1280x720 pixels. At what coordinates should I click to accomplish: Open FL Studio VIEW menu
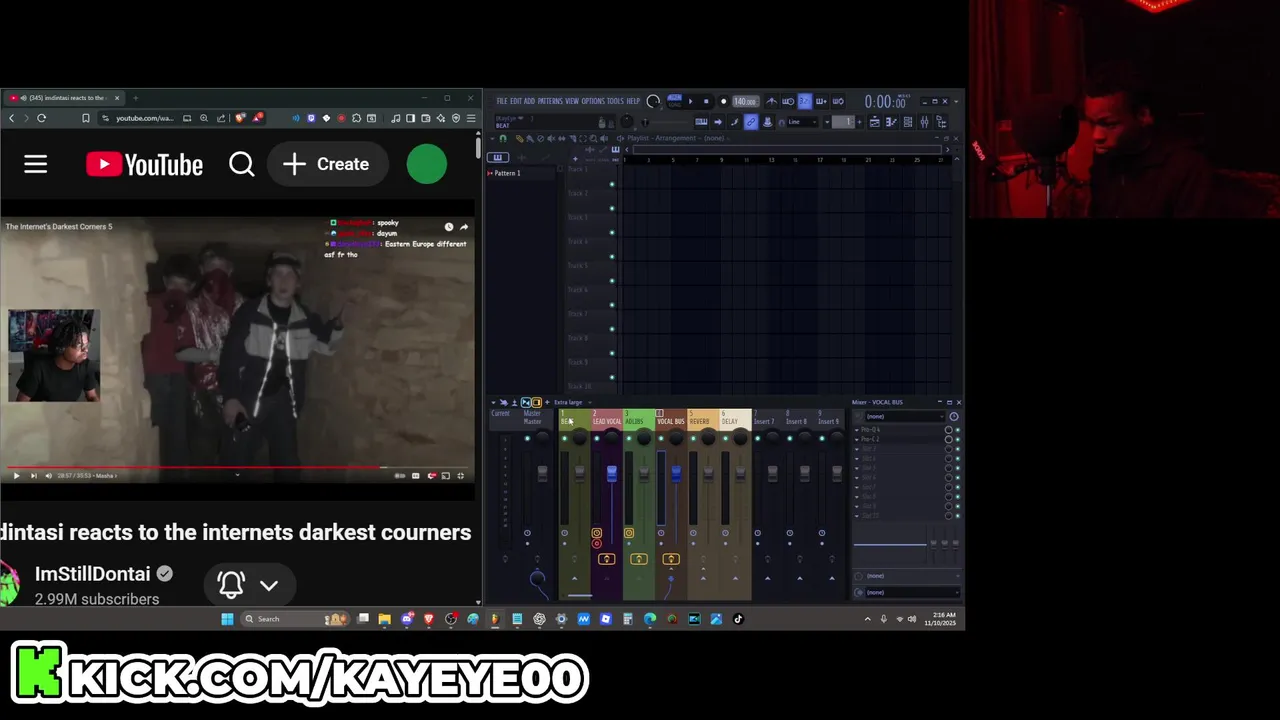[572, 101]
